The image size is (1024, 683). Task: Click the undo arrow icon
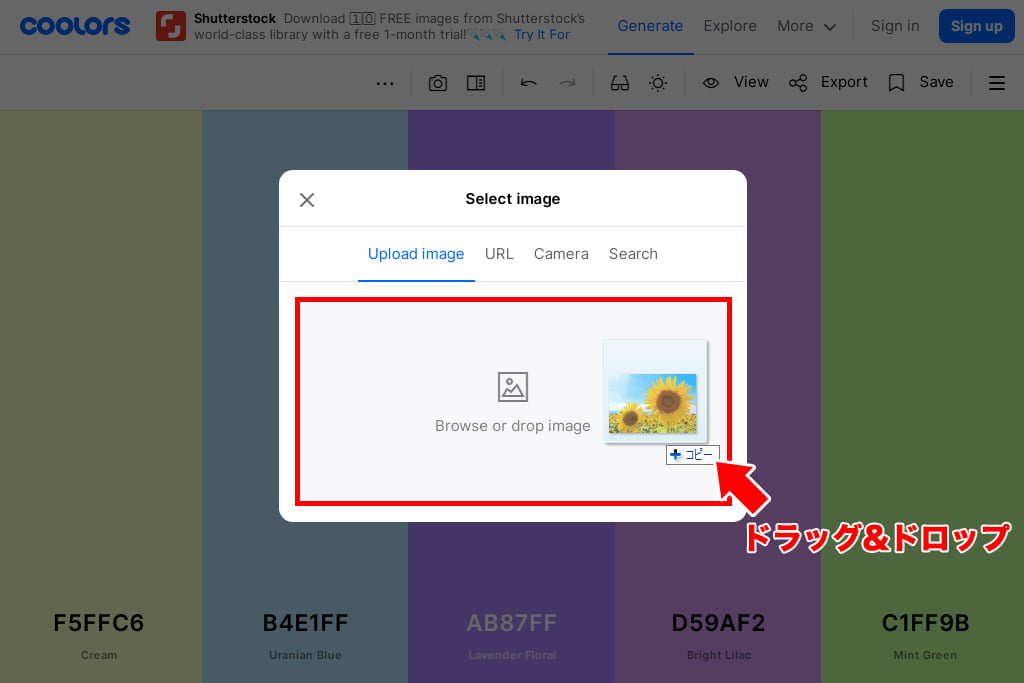[529, 83]
